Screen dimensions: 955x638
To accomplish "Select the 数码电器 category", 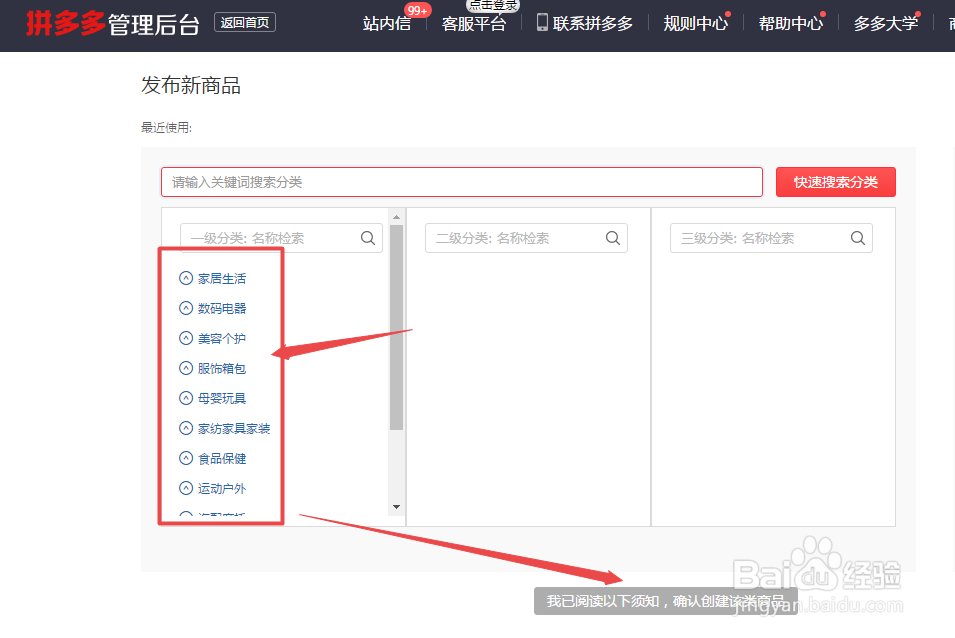I will pyautogui.click(x=222, y=309).
